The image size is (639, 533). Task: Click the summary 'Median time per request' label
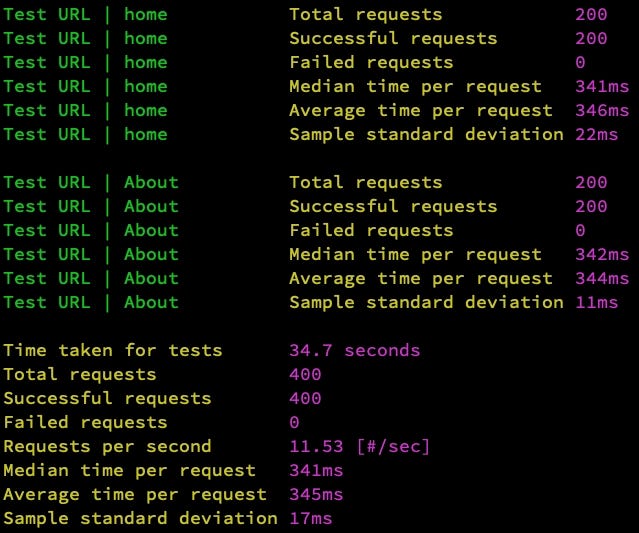point(130,471)
